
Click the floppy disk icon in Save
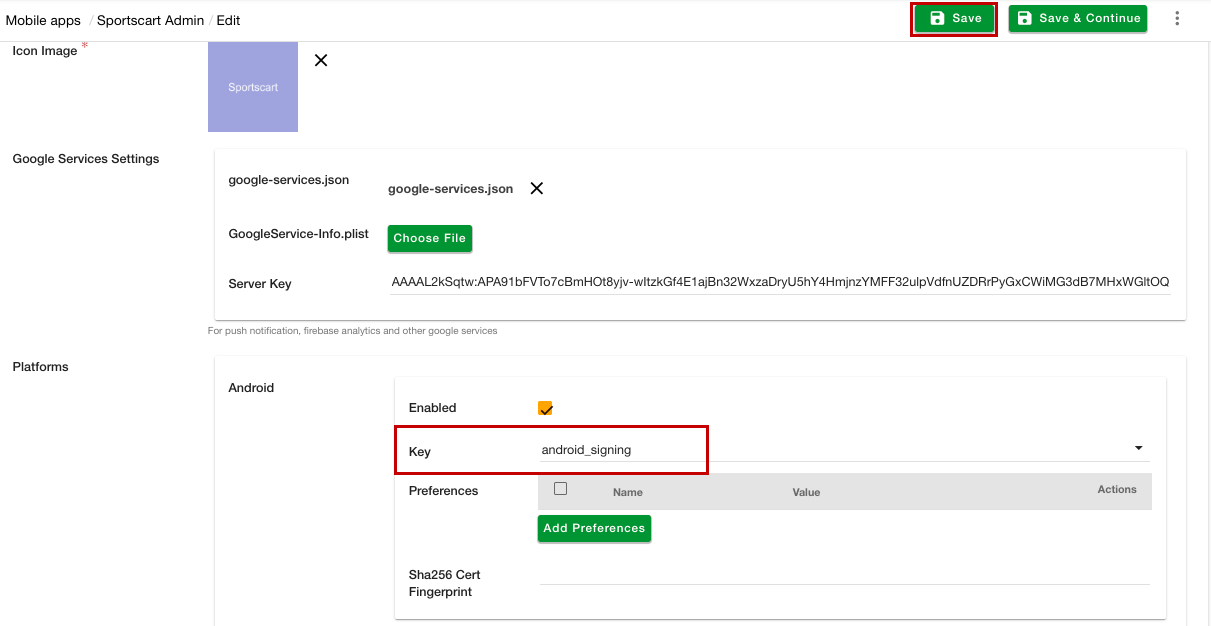click(937, 19)
